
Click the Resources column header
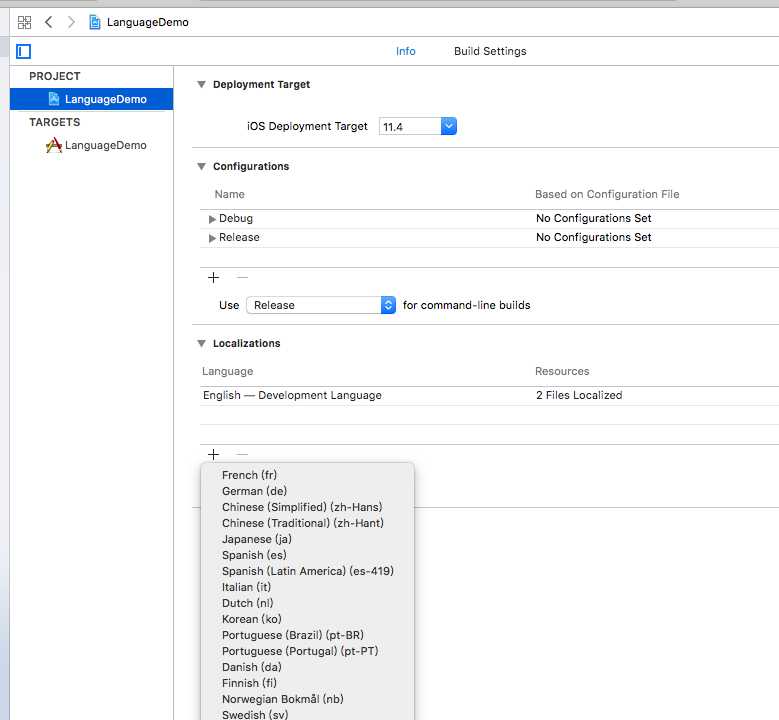point(562,371)
